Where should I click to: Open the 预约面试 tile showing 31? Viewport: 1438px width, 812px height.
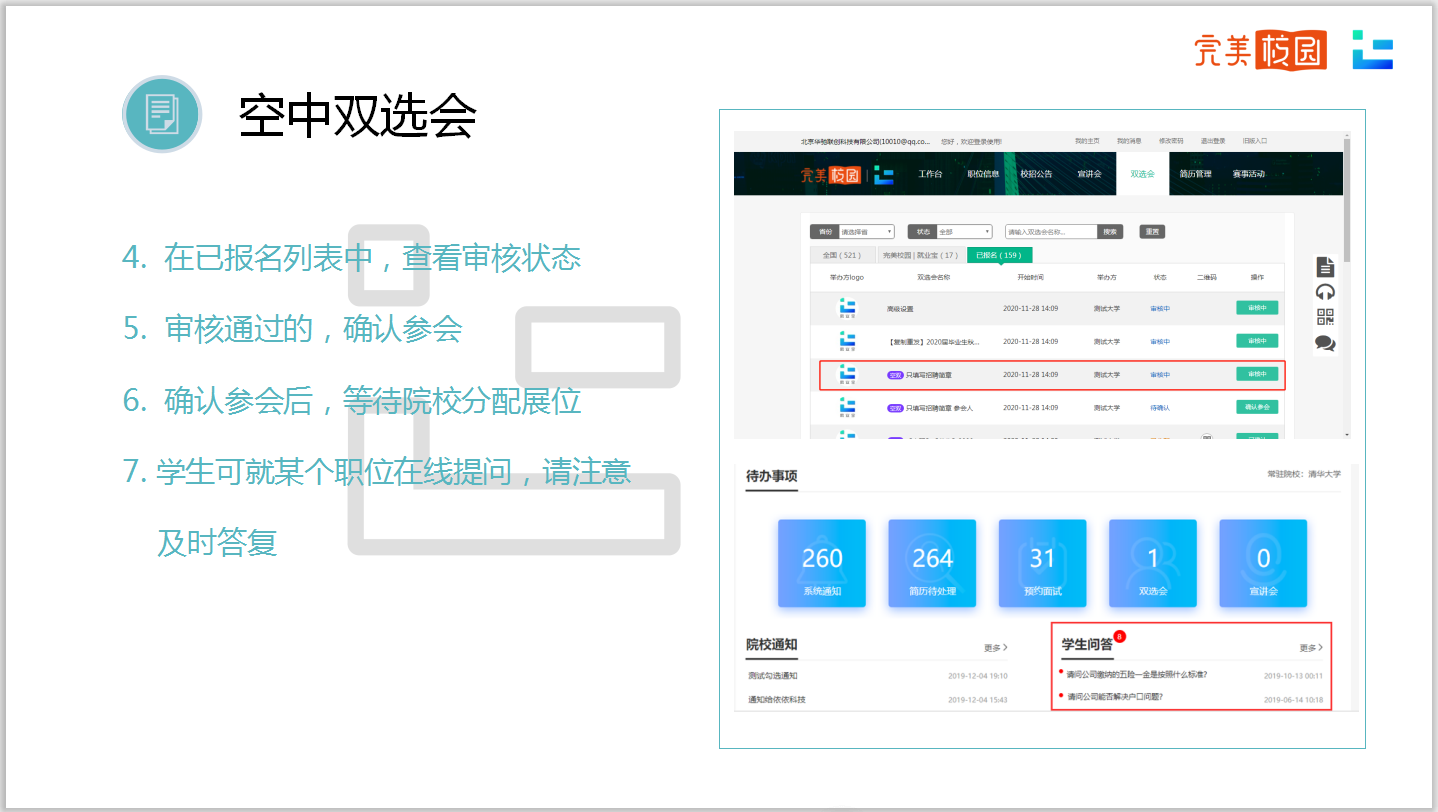pyautogui.click(x=1042, y=564)
